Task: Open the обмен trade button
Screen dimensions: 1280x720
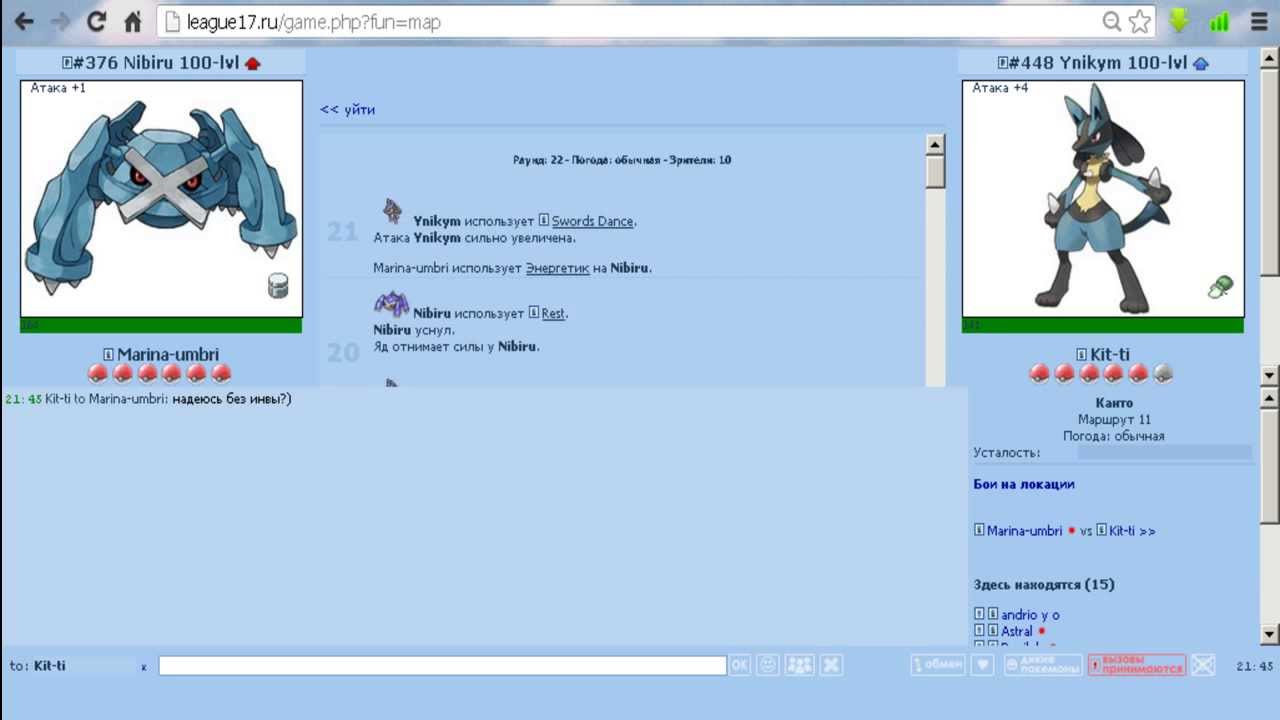Action: 938,665
